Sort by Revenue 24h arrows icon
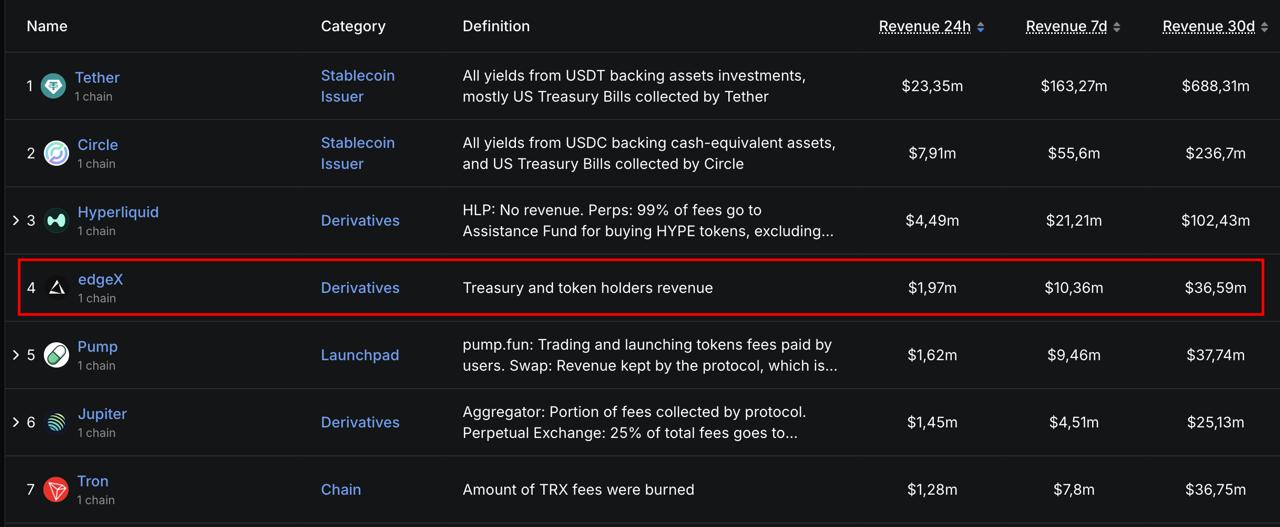Viewport: 1280px width, 527px height. pos(980,27)
